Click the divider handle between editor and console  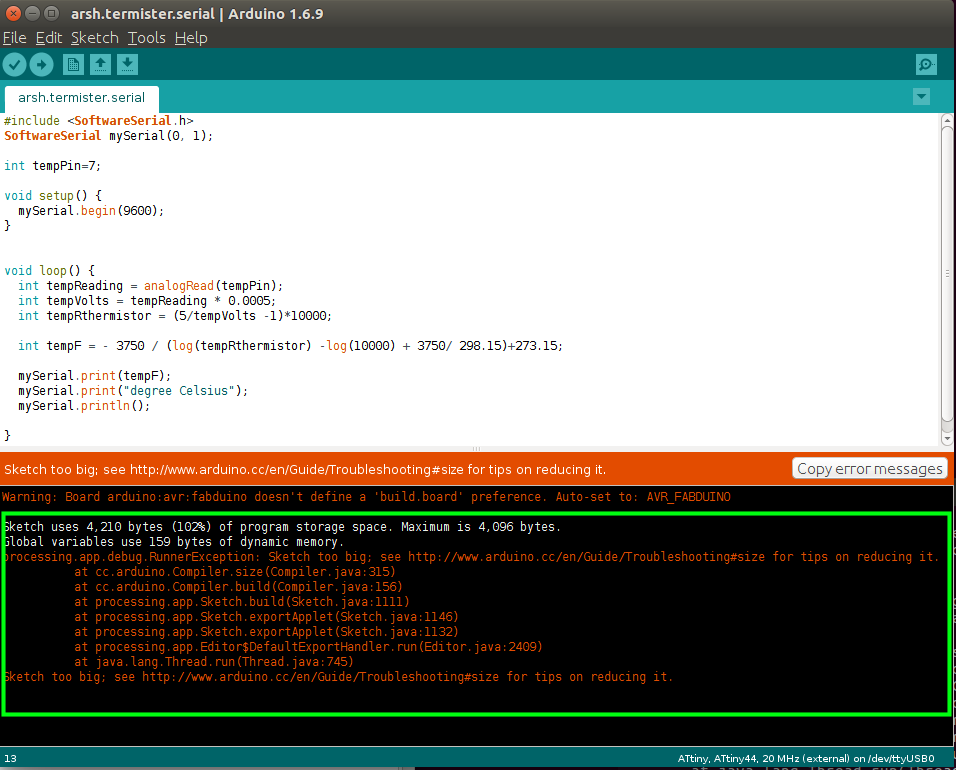click(476, 449)
